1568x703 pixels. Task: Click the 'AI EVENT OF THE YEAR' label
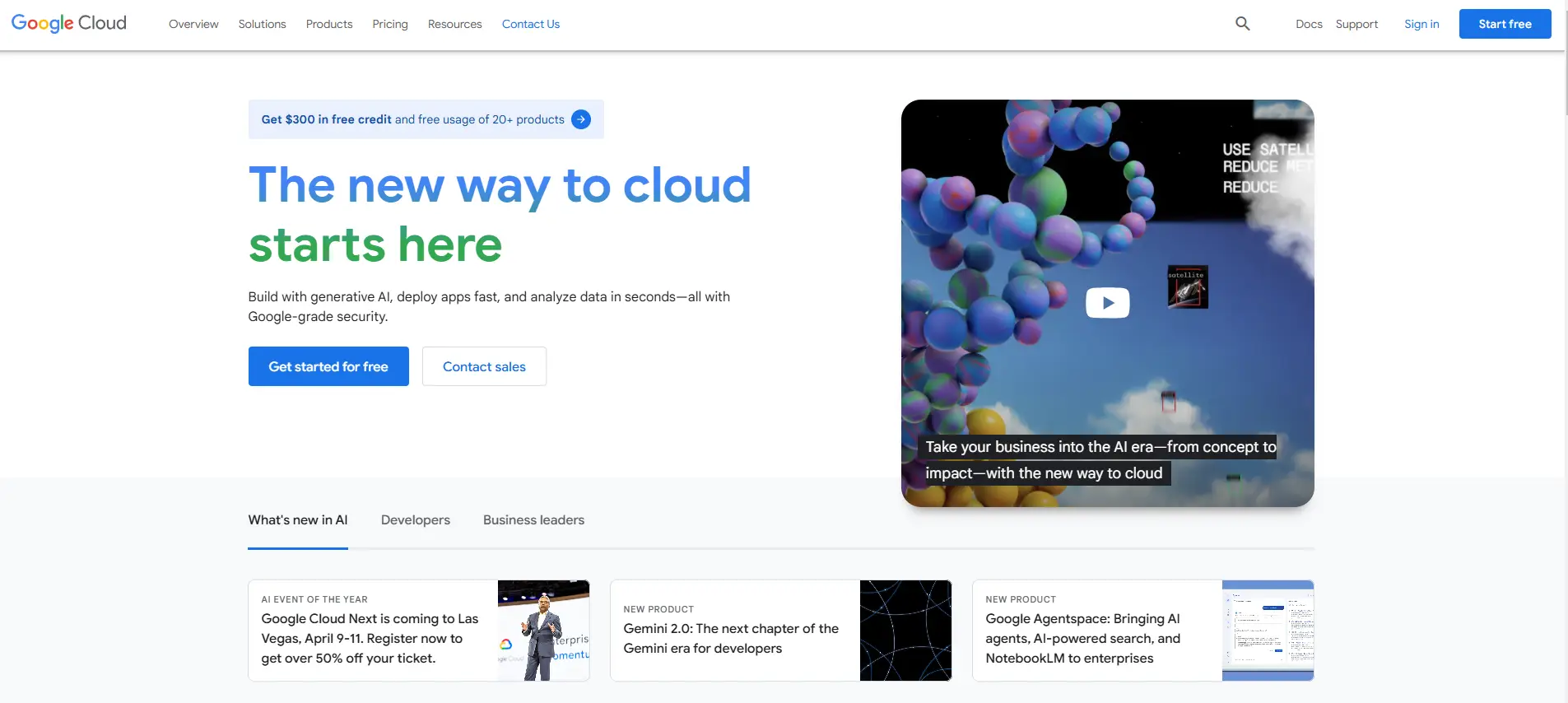pos(314,599)
